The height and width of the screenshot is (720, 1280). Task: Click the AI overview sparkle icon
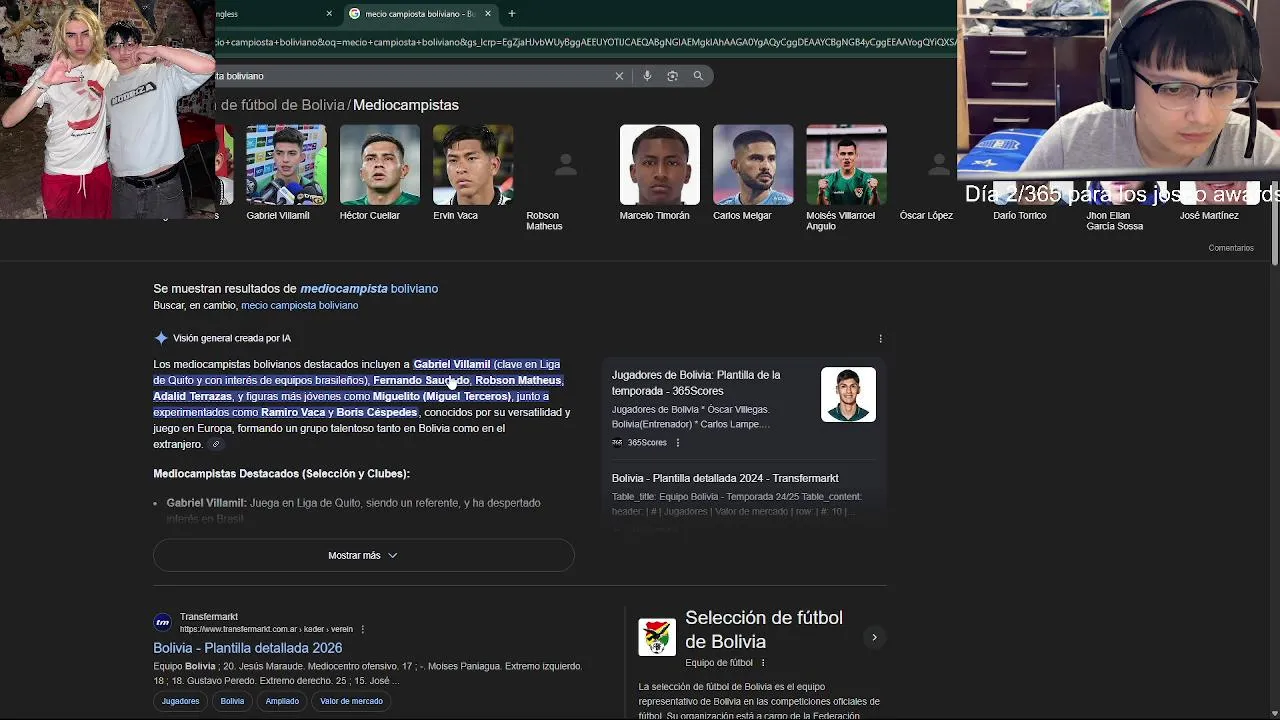(161, 338)
